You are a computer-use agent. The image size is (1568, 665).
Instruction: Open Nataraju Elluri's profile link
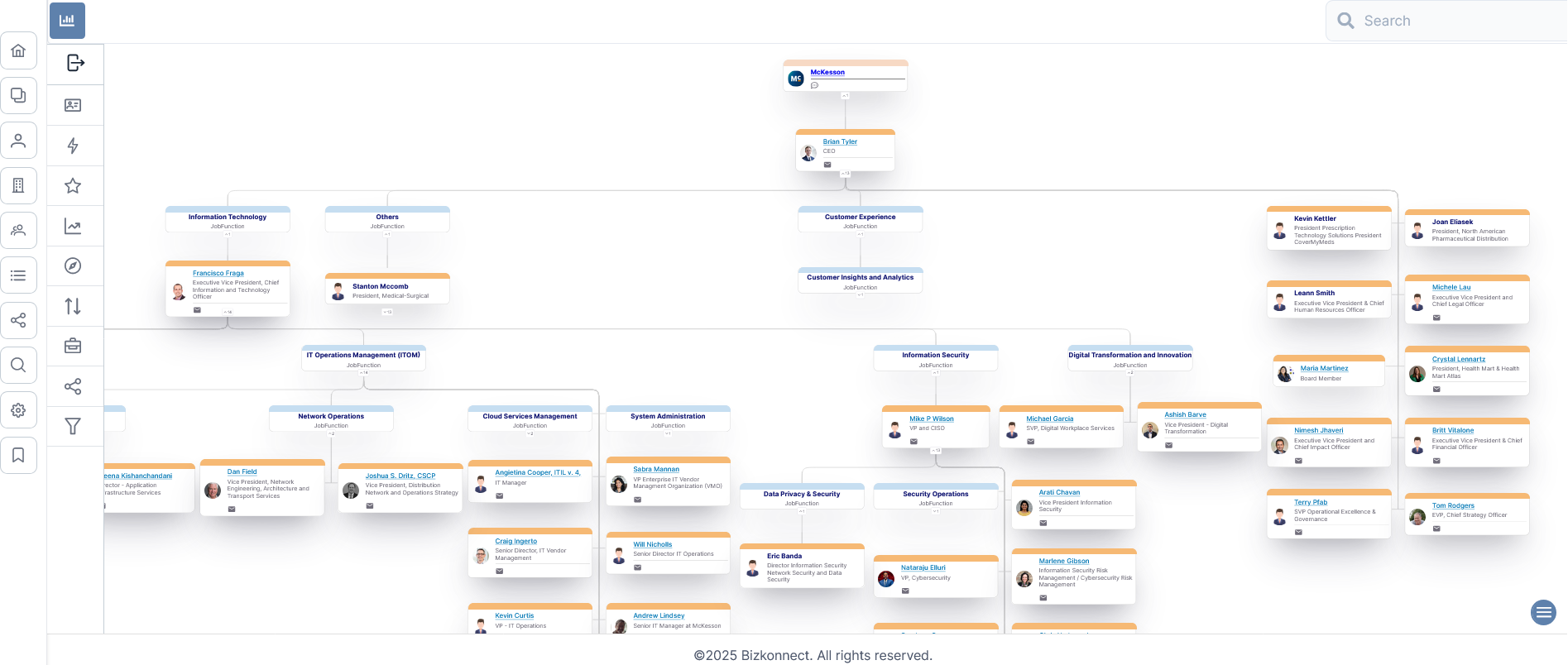(x=923, y=568)
